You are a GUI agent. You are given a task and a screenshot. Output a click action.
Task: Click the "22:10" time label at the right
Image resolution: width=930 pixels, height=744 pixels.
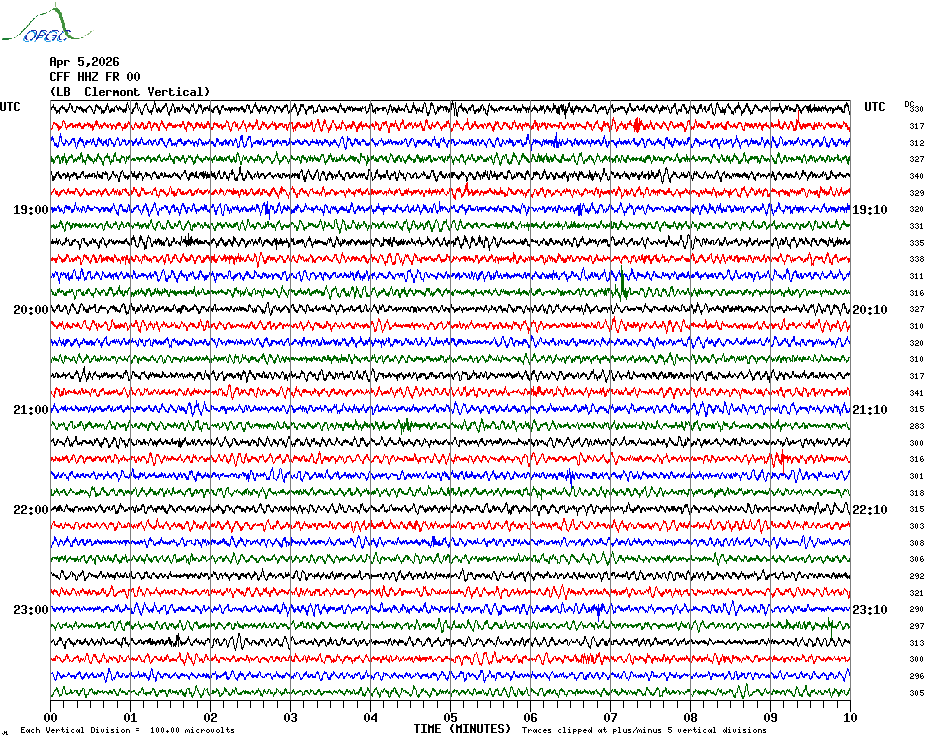[870, 510]
